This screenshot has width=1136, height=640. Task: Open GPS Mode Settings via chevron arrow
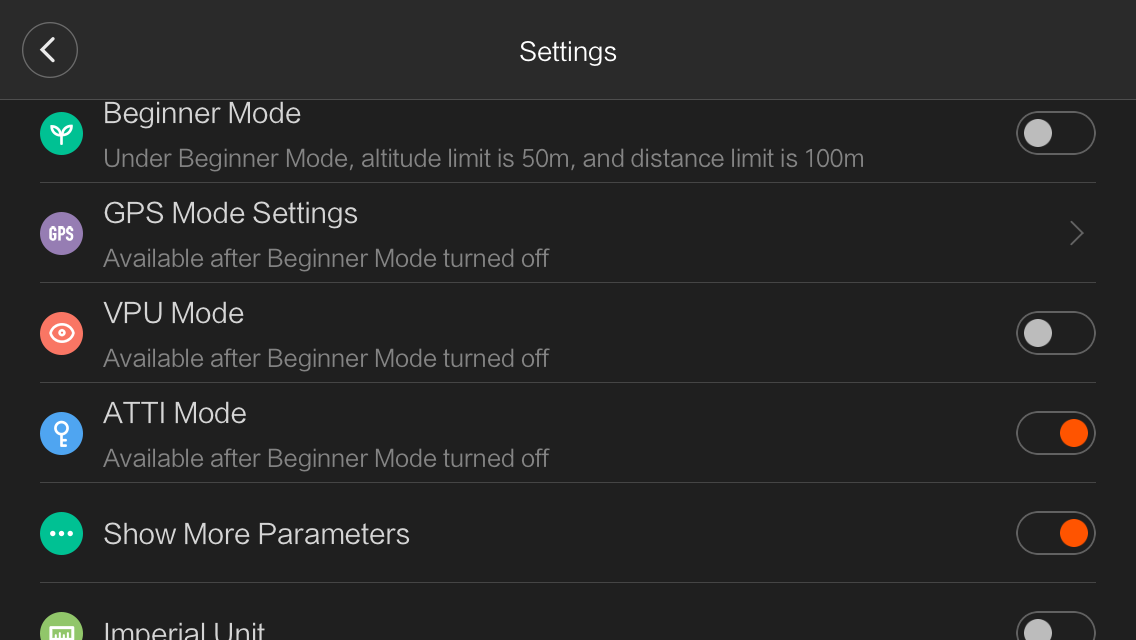click(1077, 233)
